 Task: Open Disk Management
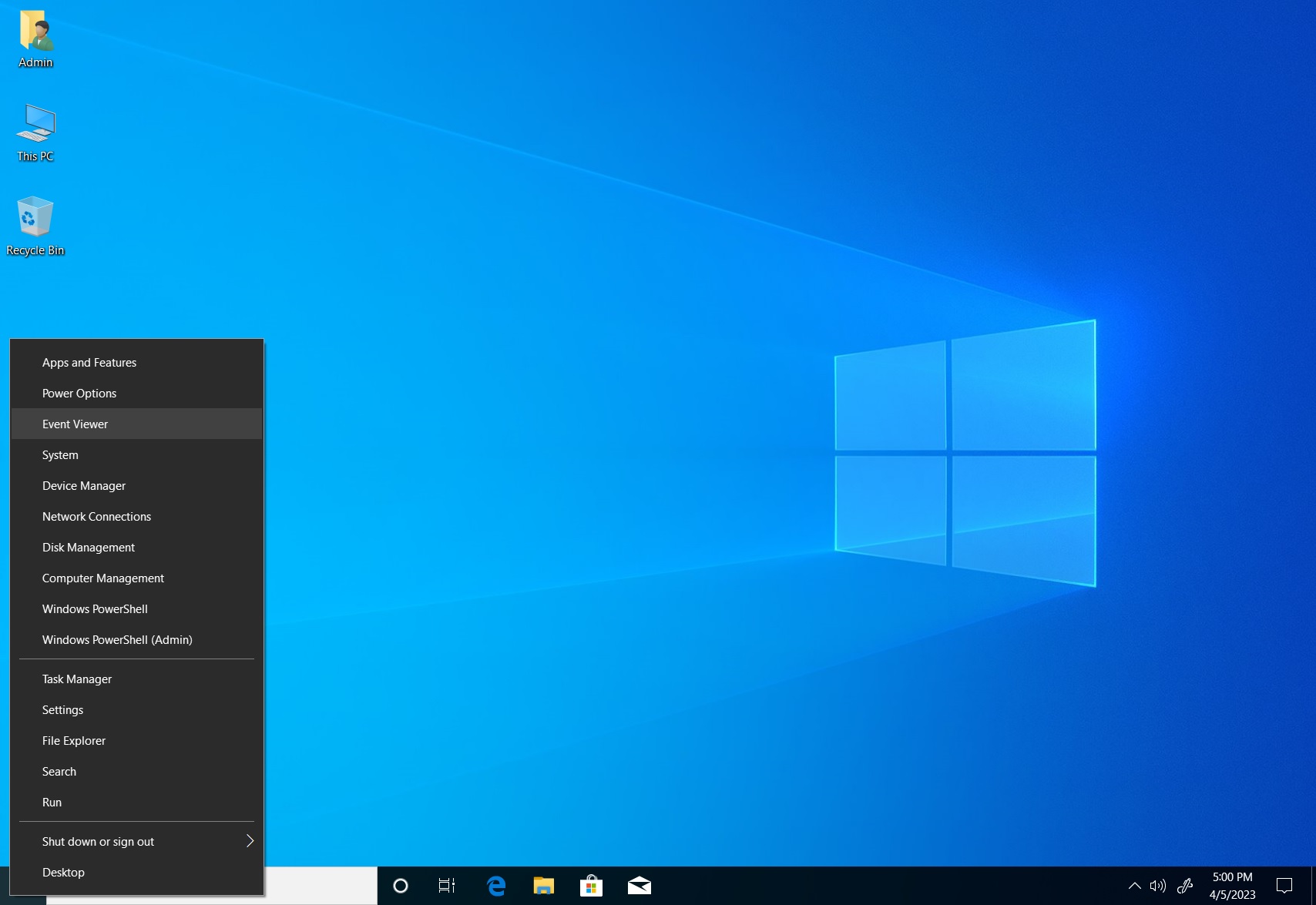pos(137,547)
